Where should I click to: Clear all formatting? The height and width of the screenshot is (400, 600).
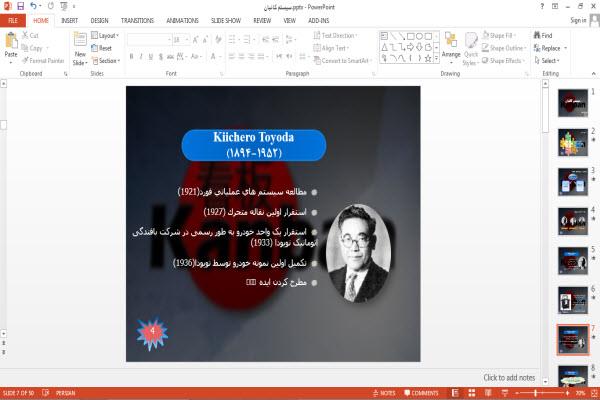tap(218, 39)
